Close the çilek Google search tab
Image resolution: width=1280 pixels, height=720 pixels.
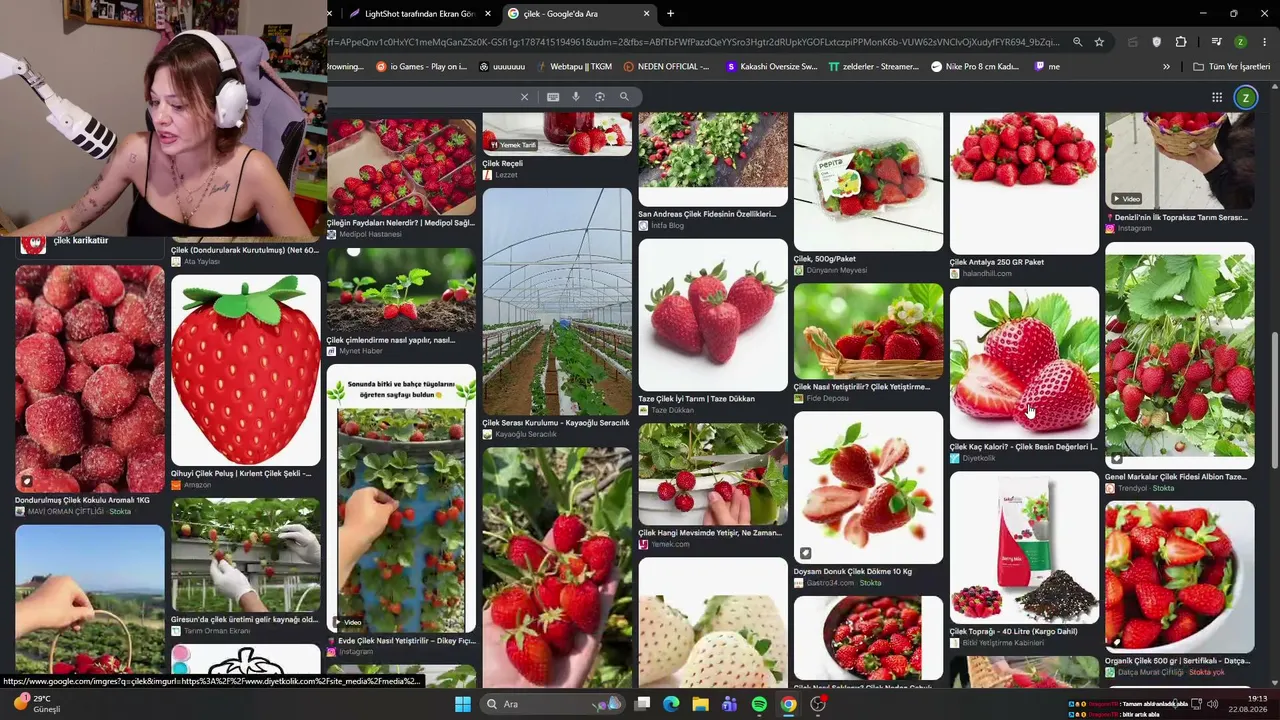click(647, 14)
